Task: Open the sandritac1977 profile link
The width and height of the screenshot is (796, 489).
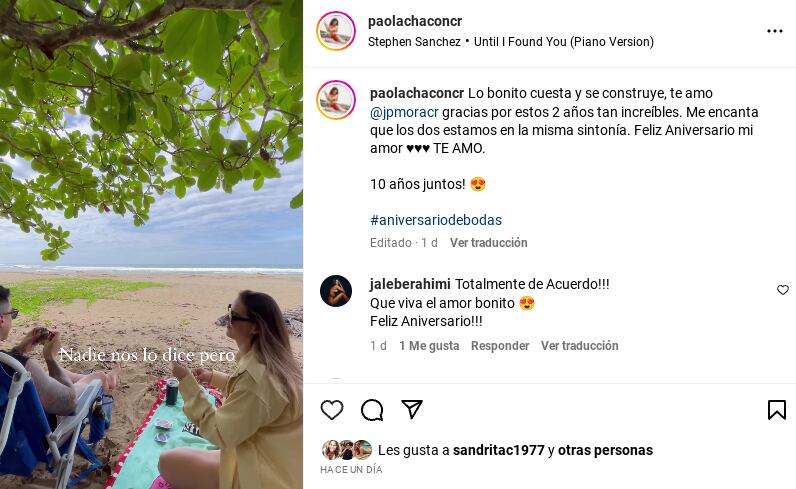Action: click(499, 450)
